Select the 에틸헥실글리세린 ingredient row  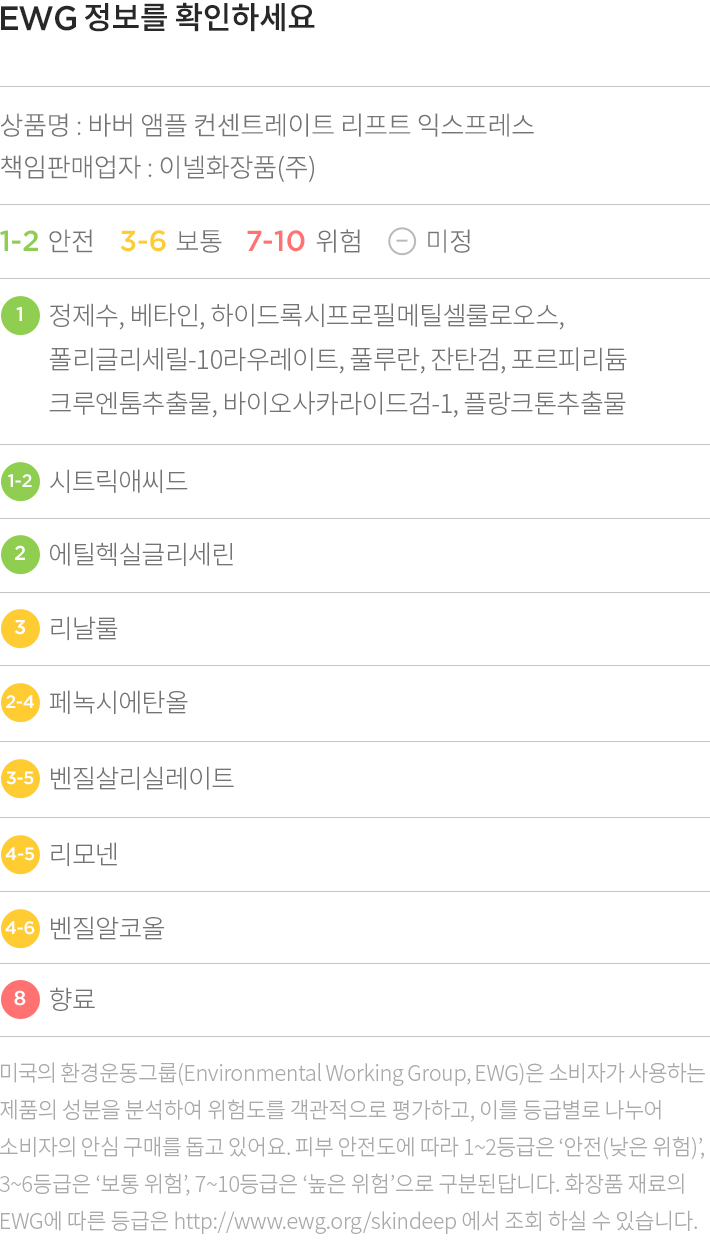(355, 554)
